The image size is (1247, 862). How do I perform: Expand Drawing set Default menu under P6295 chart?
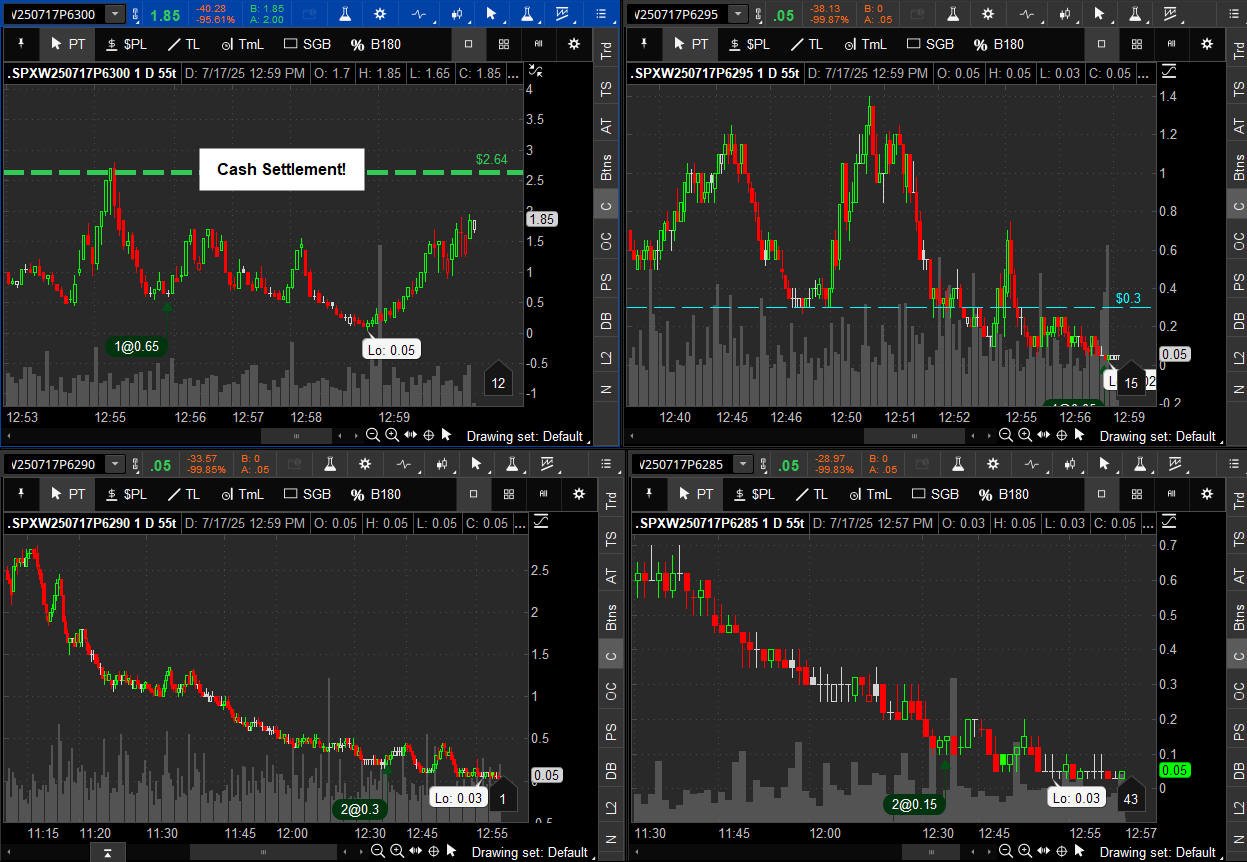coord(1157,436)
